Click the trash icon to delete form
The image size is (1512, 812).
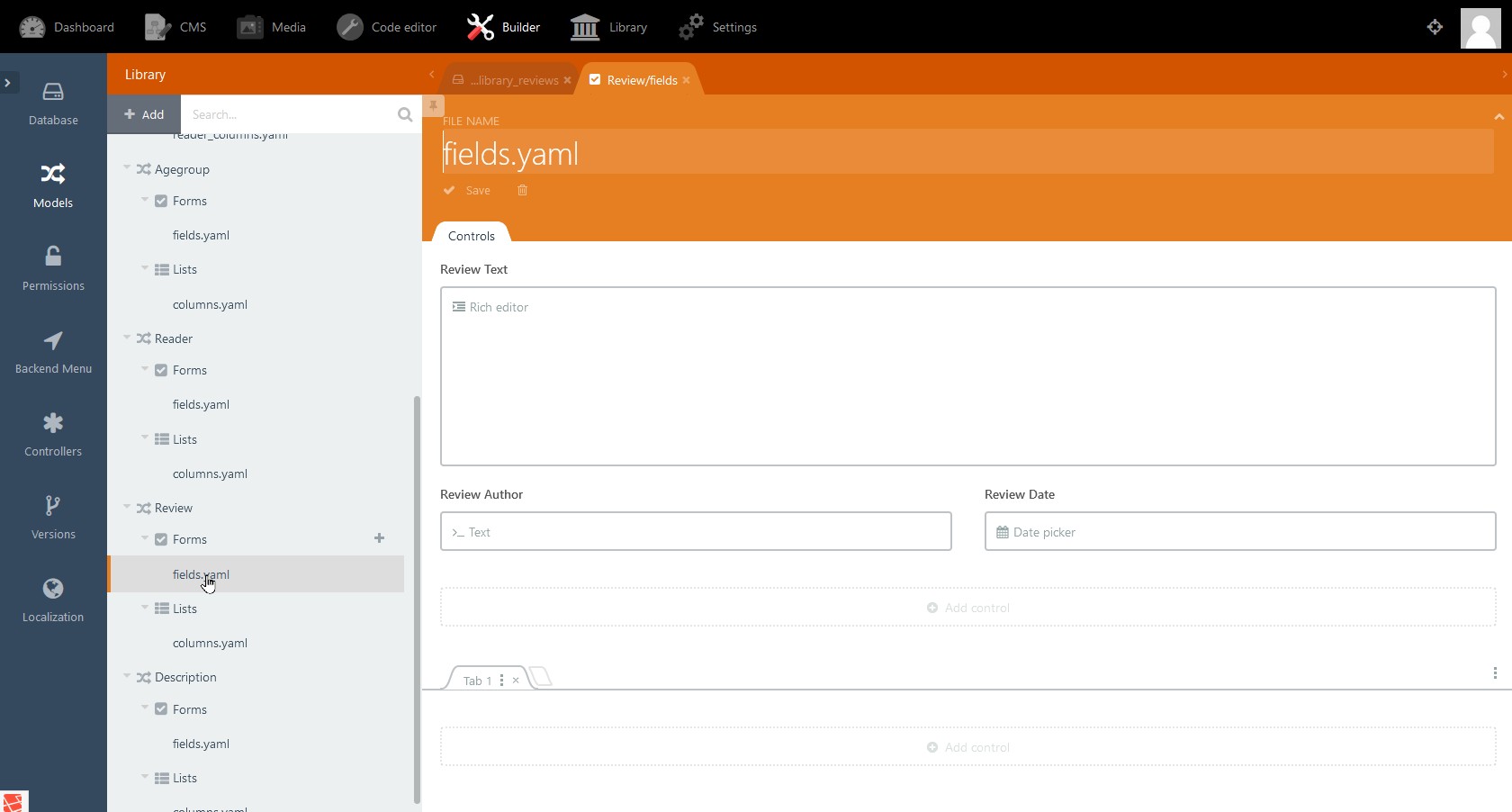[522, 191]
